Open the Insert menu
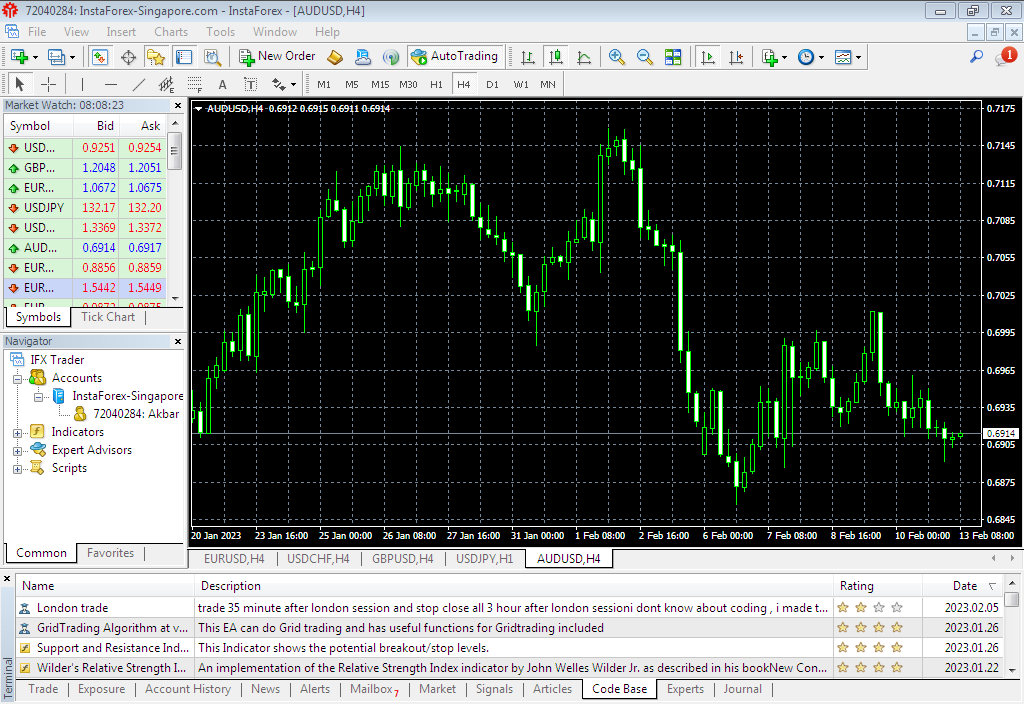1024x704 pixels. 121,32
